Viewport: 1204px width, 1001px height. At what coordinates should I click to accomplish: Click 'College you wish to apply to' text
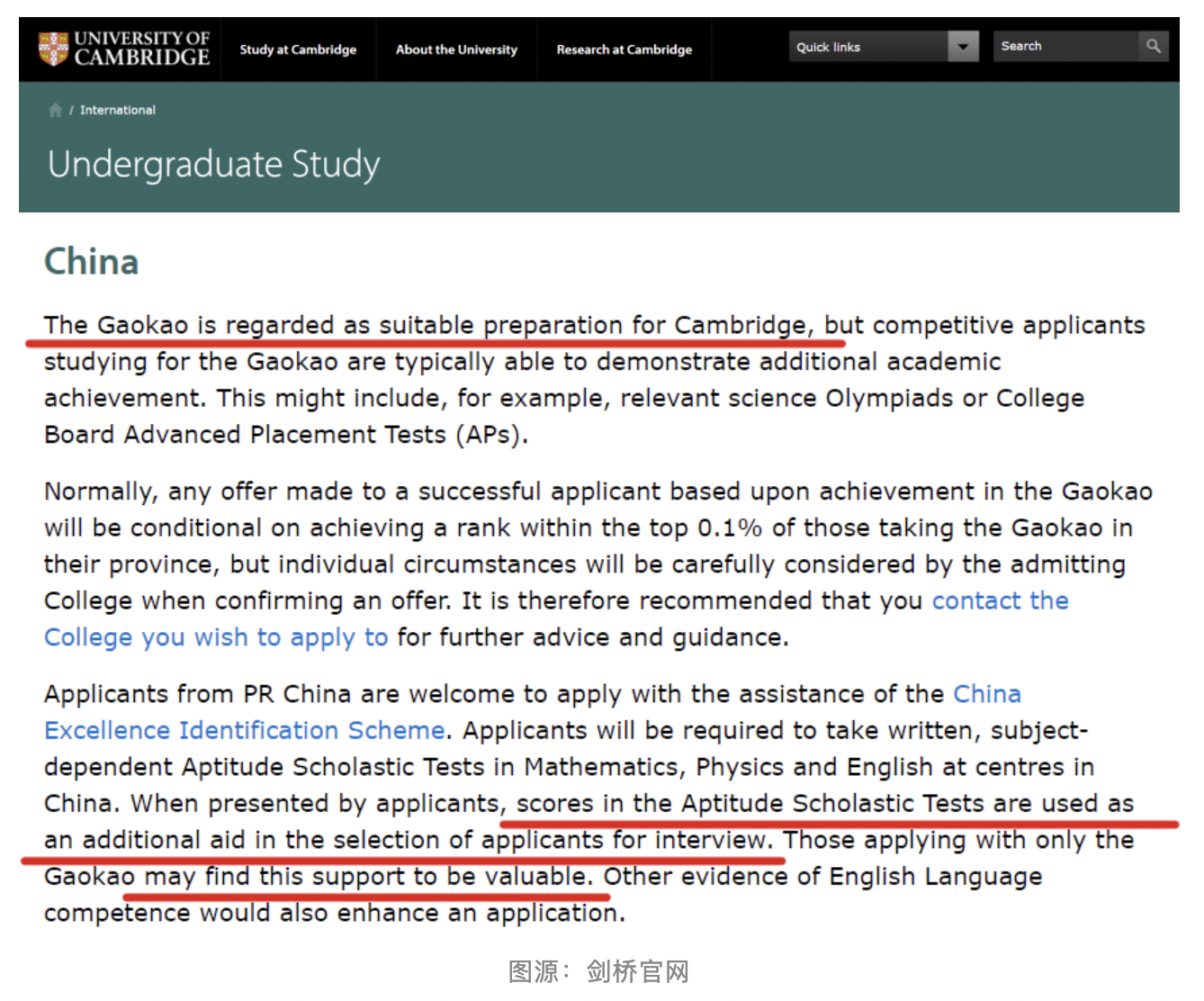point(216,637)
